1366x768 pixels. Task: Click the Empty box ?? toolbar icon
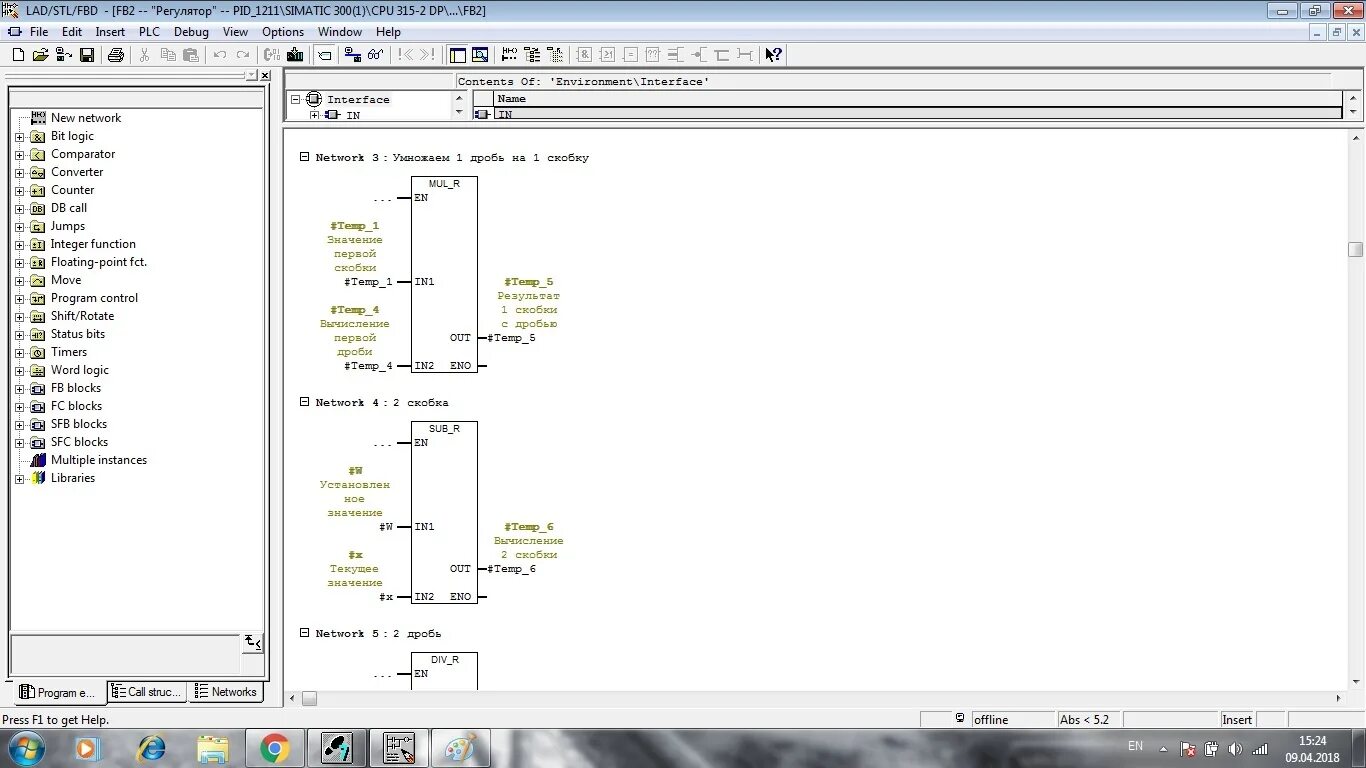tap(653, 55)
